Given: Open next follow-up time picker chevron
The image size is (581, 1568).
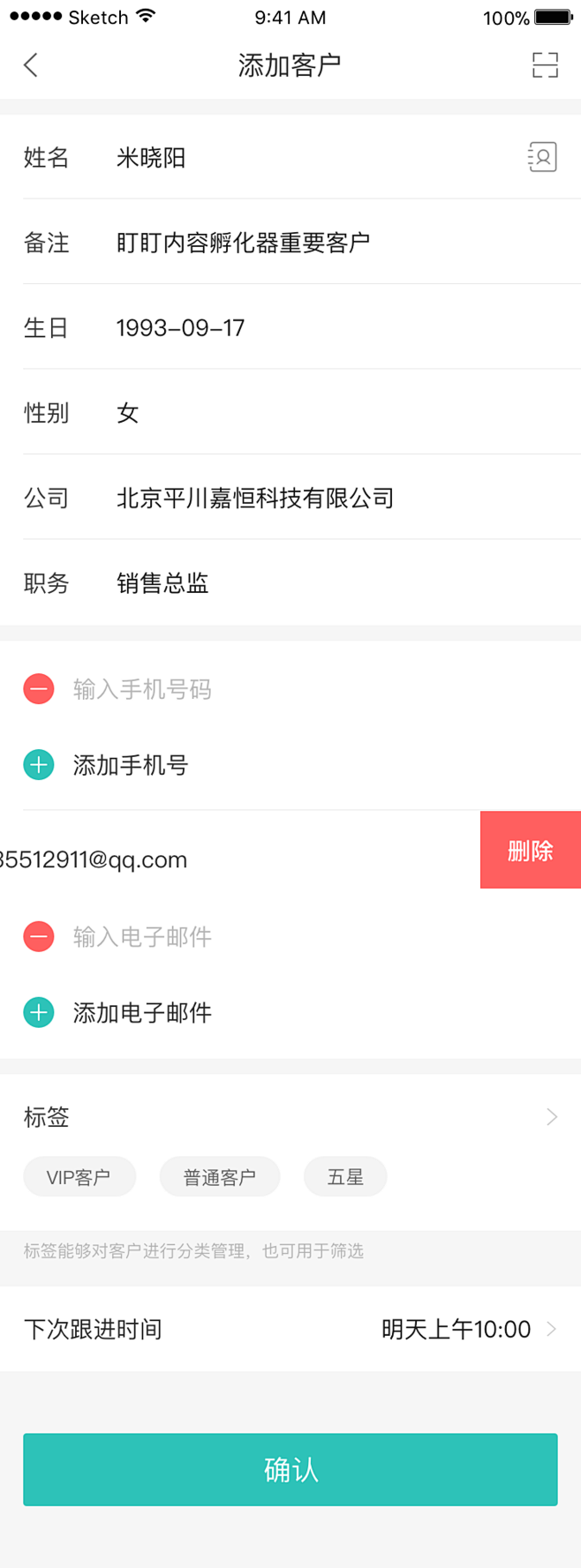Looking at the screenshot, I should tap(552, 1329).
